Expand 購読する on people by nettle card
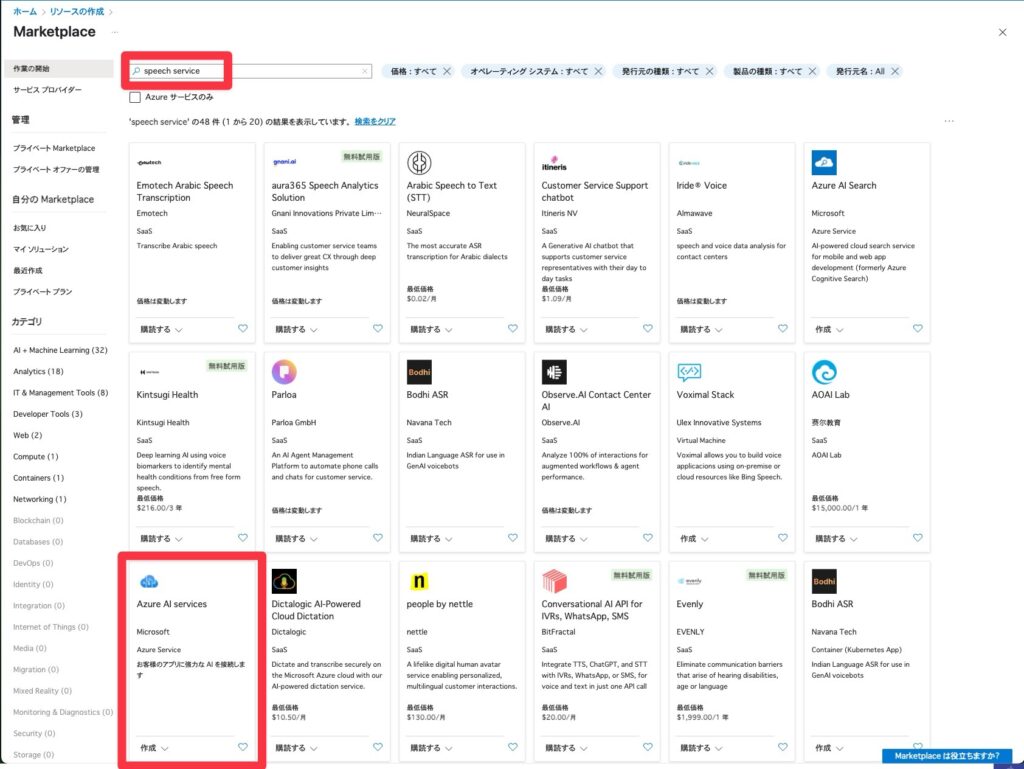The width and height of the screenshot is (1024, 769). pyautogui.click(x=432, y=748)
